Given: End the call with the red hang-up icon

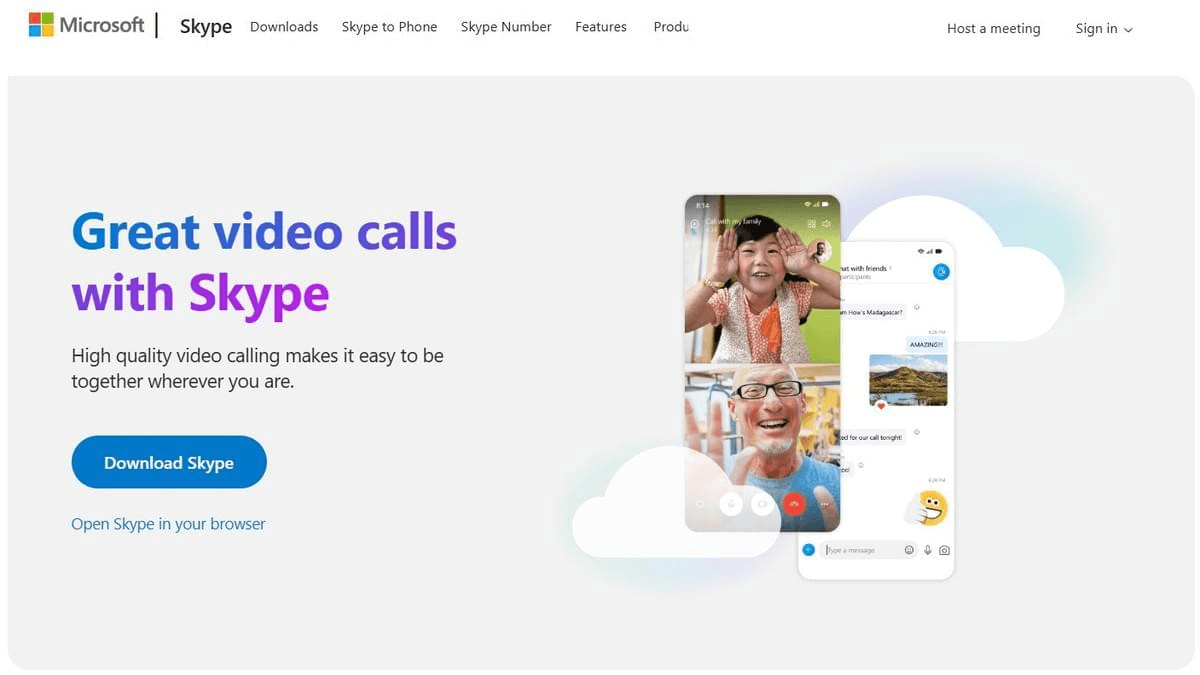Looking at the screenshot, I should (794, 503).
